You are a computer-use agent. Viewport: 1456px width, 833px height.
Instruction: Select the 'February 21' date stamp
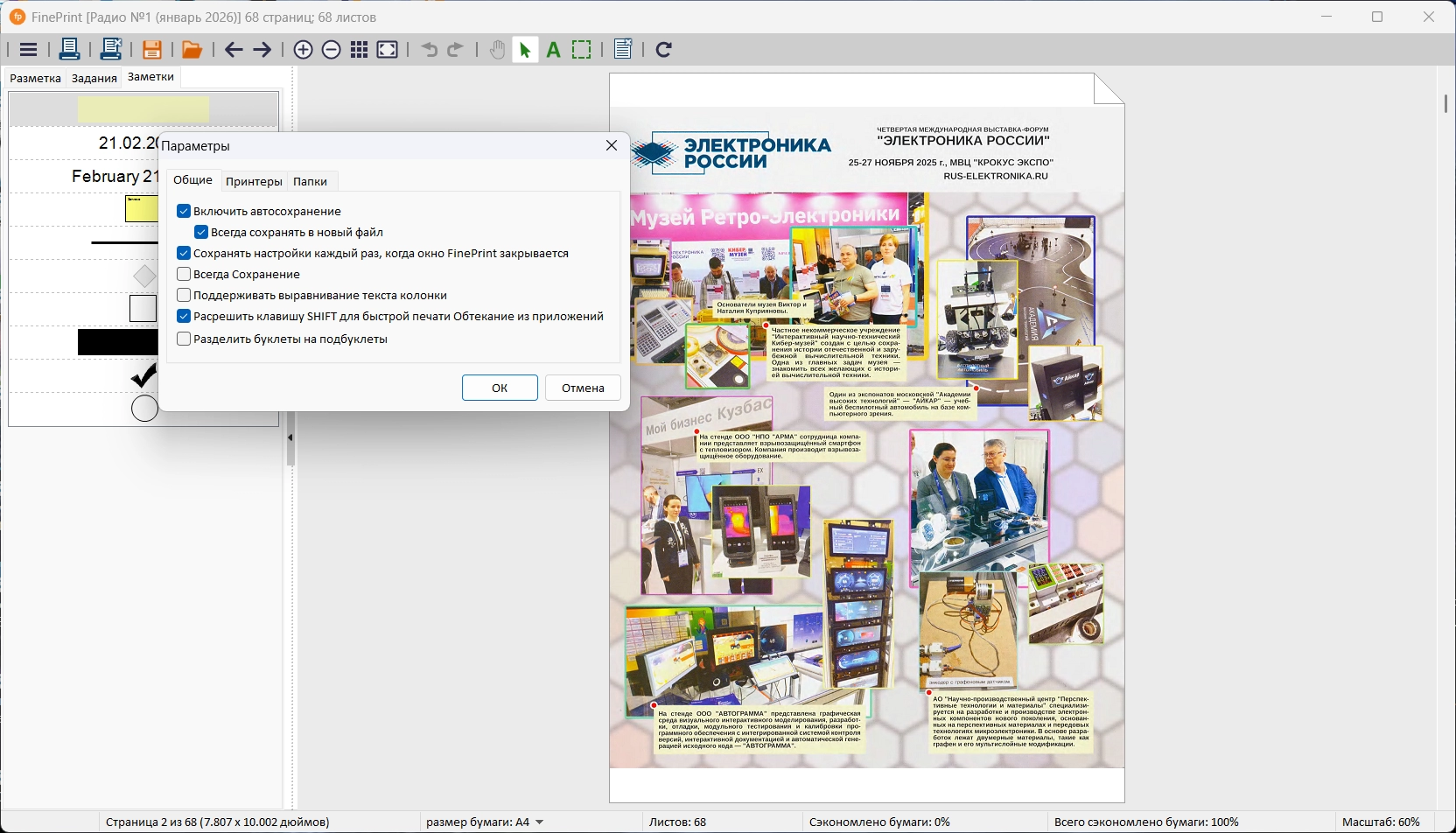115,176
